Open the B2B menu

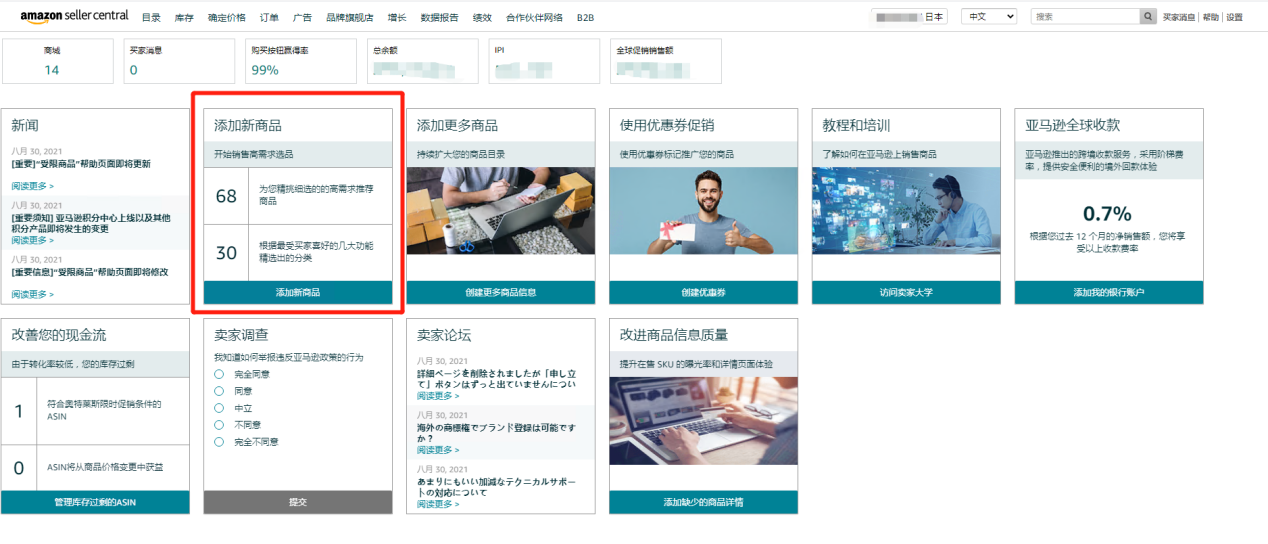coord(585,18)
